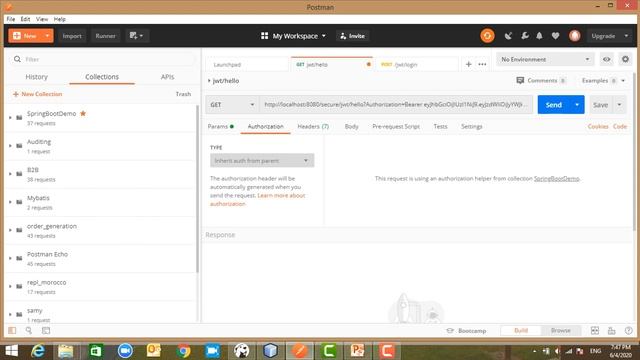The image size is (640, 360).
Task: Open manage environments gear icon
Action: 625,60
